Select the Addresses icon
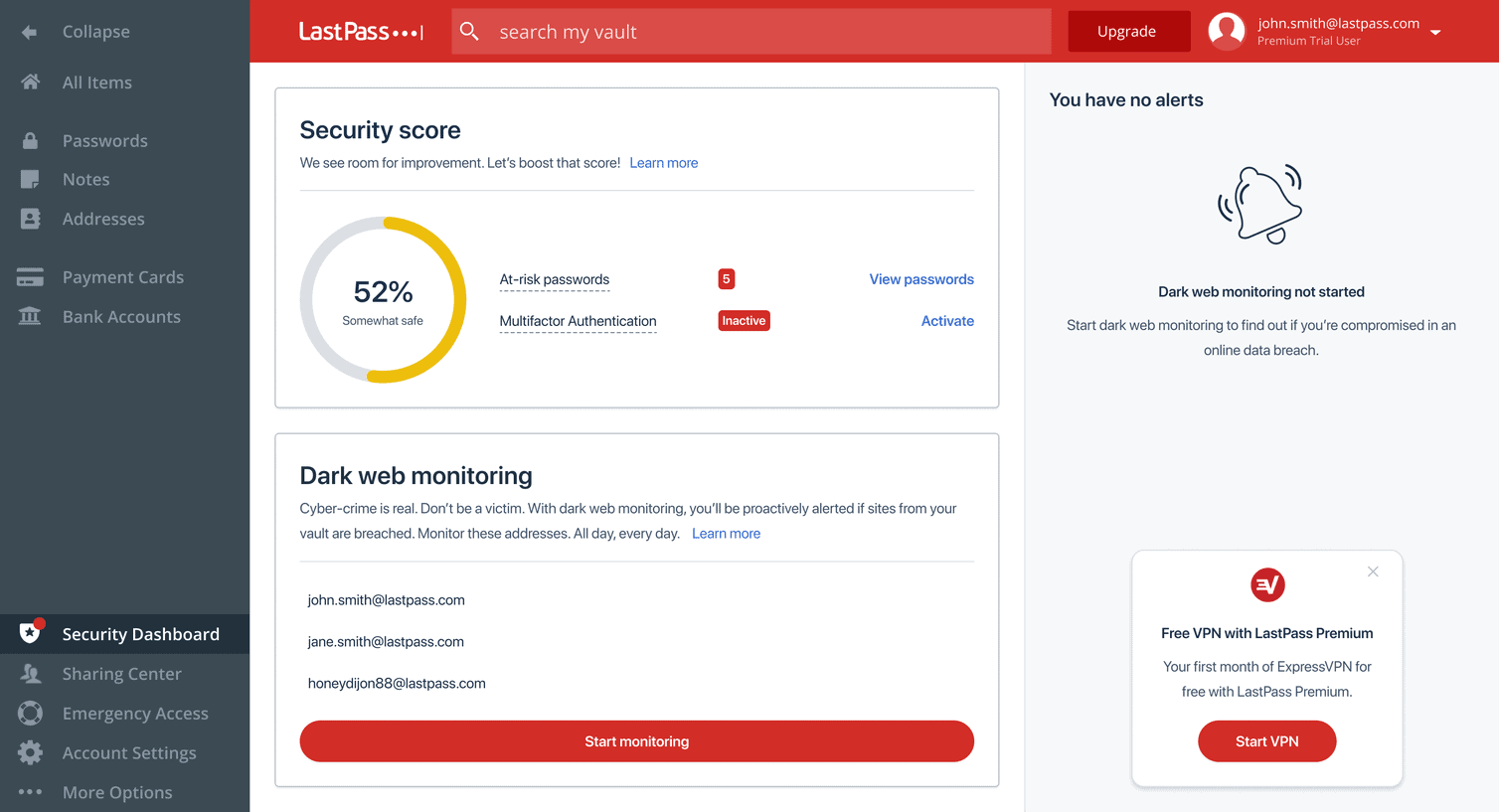Screen dimensions: 1499x812 (31, 219)
